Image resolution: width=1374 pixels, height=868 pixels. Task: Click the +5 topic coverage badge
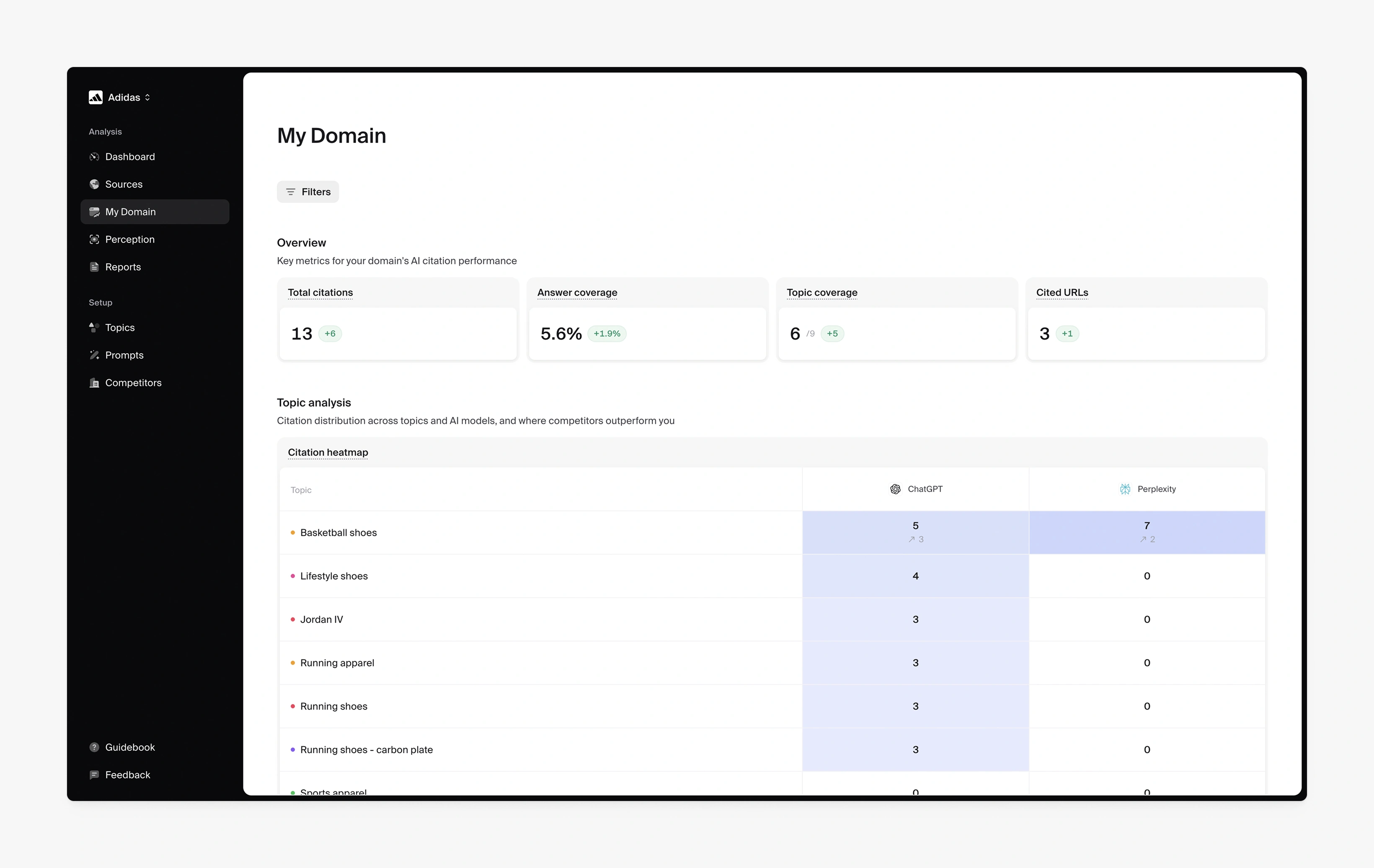click(832, 334)
